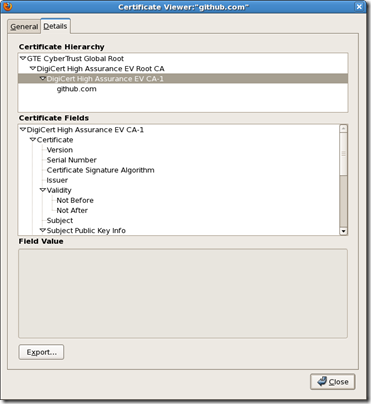The width and height of the screenshot is (371, 404).
Task: Select the Version field
Action: point(60,150)
